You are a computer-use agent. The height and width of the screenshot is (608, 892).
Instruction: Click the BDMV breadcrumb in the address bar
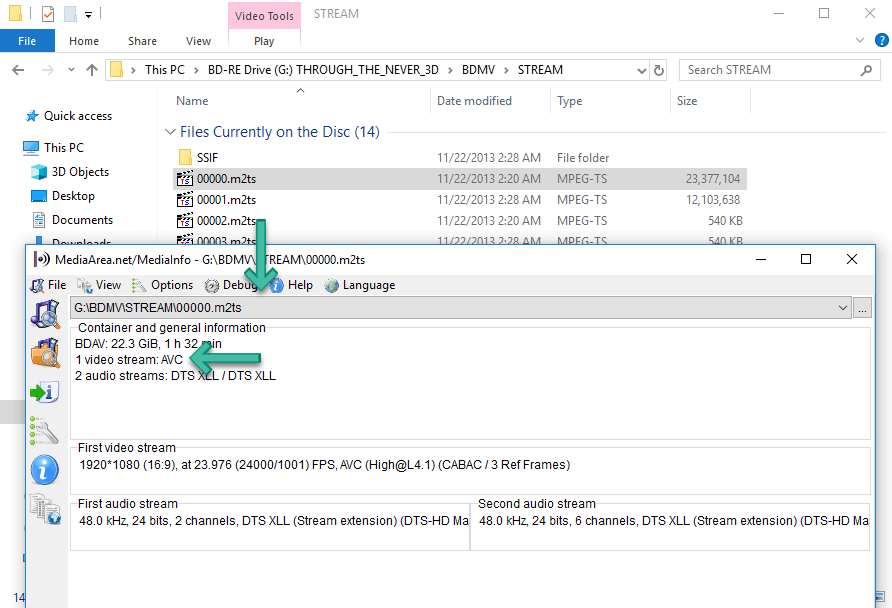(x=478, y=70)
